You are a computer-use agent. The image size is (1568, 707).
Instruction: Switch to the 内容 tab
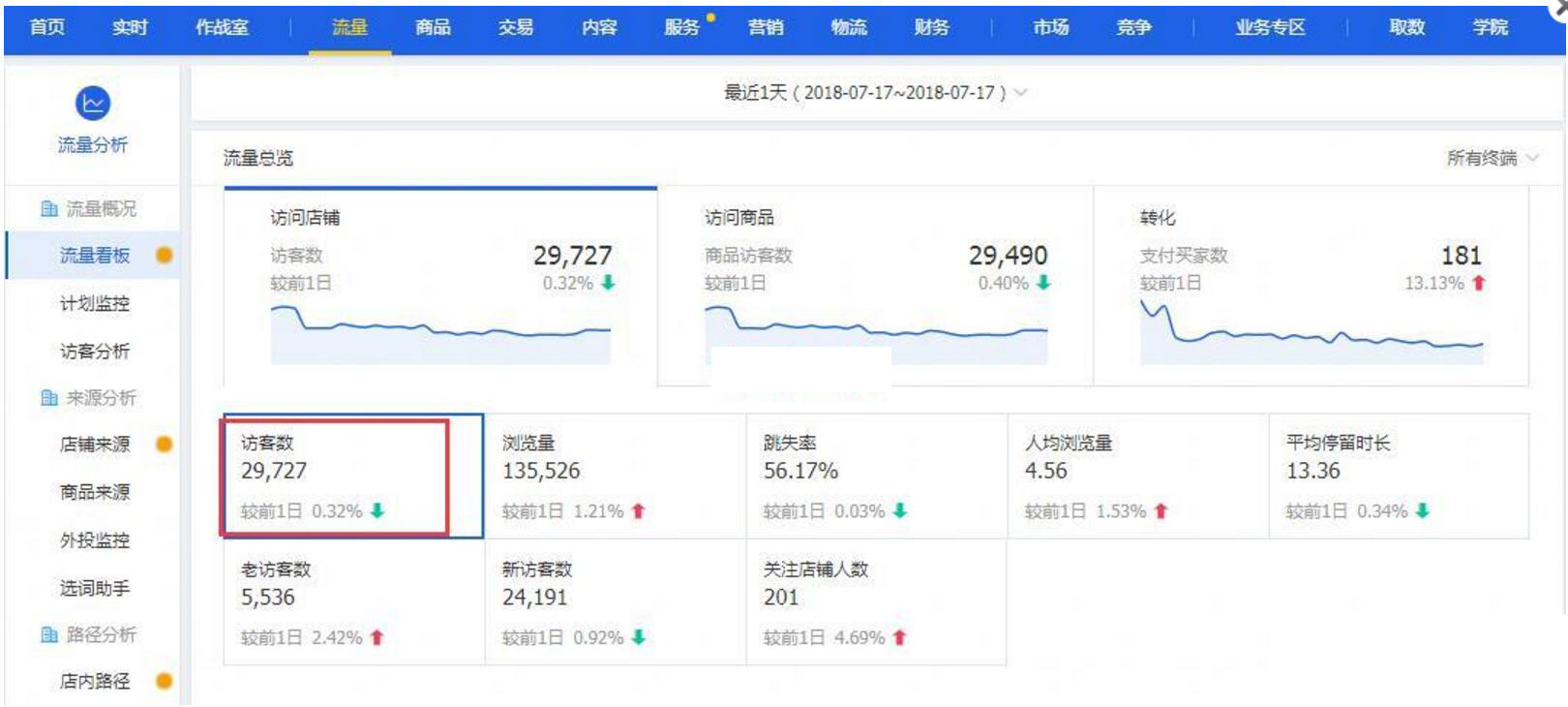(599, 27)
